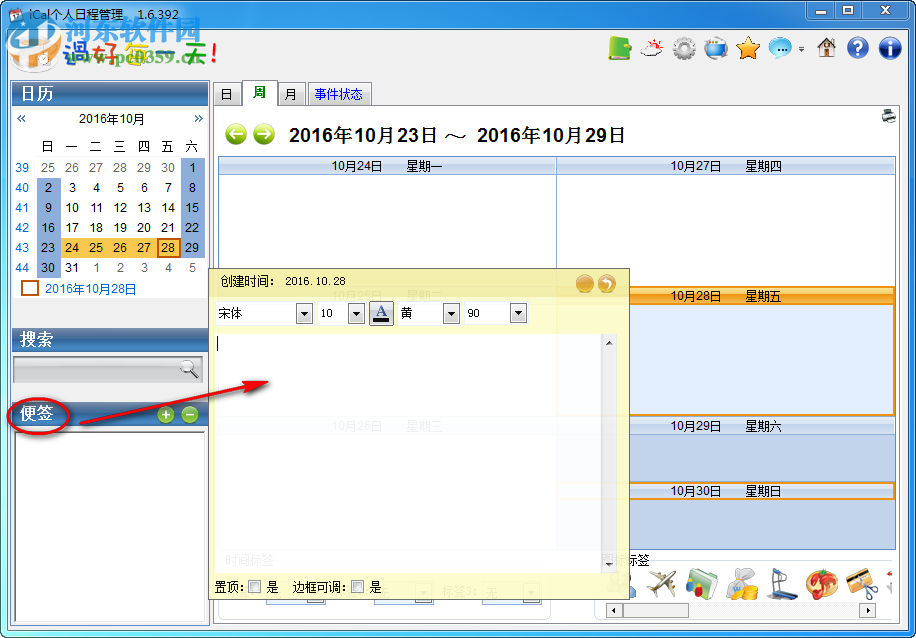Image resolution: width=916 pixels, height=638 pixels.
Task: Expand the arrow beside chat bubble icon
Action: [802, 49]
